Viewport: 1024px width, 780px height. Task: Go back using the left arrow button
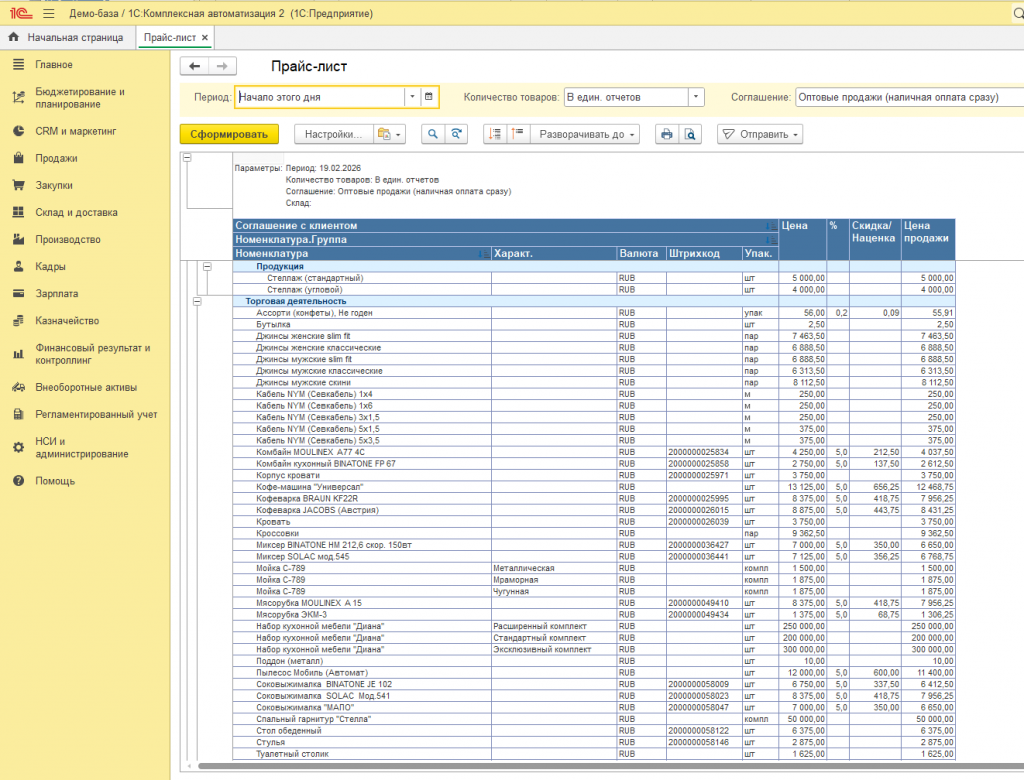pos(195,66)
